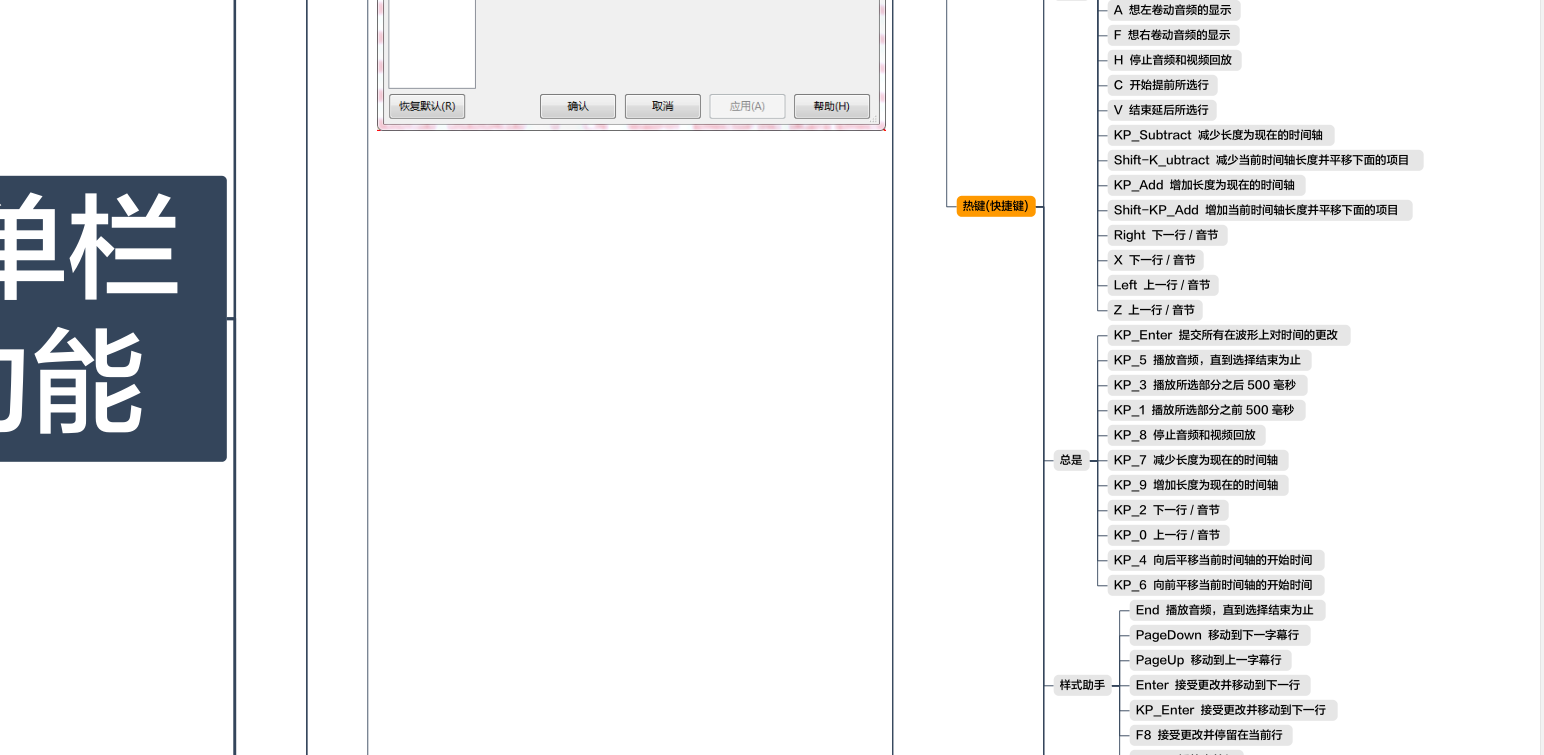Click the 帮助(H) button in the dialog
The height and width of the screenshot is (755, 1544).
coord(832,106)
